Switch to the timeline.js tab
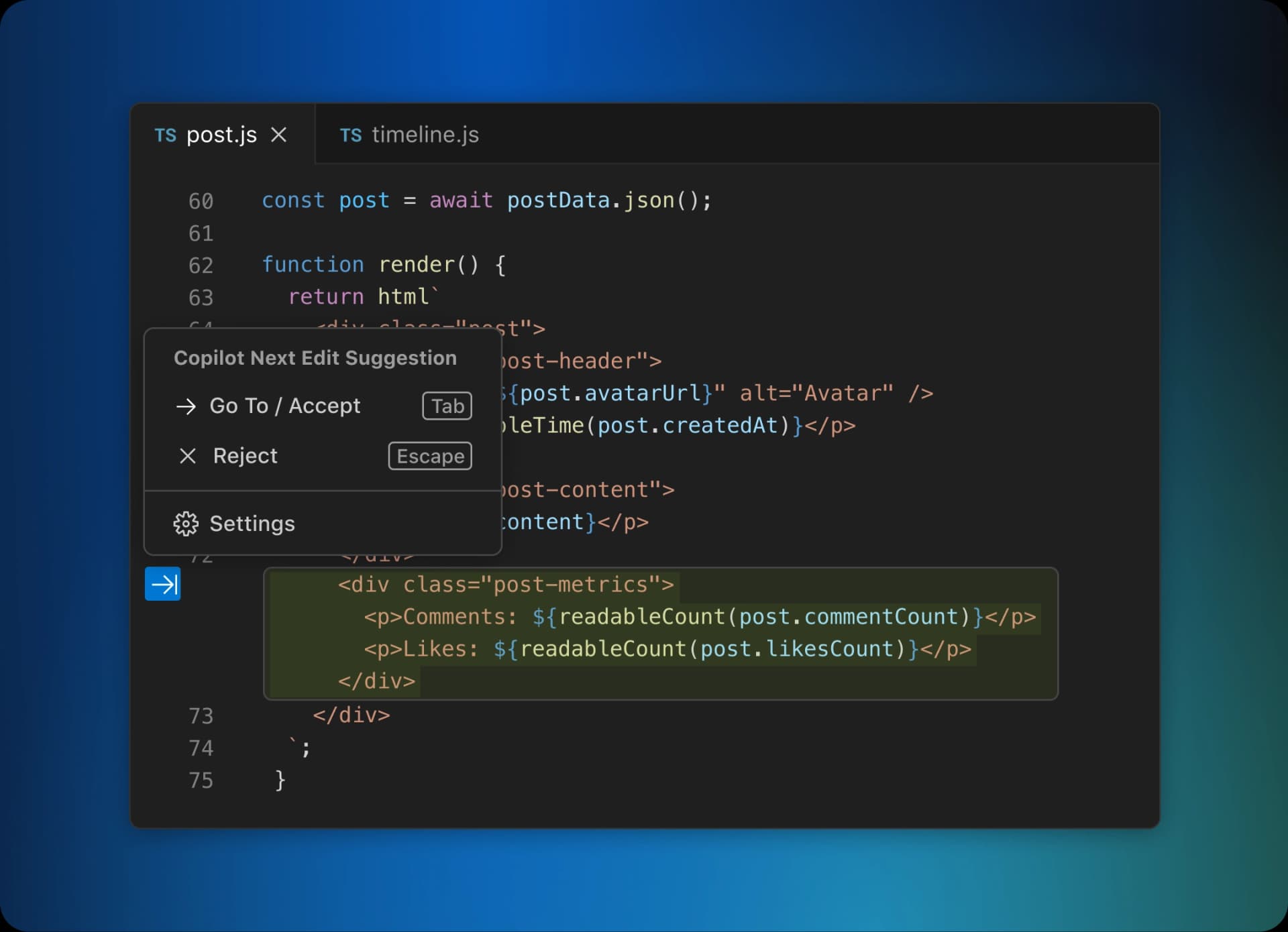Image resolution: width=1288 pixels, height=932 pixels. coord(425,135)
